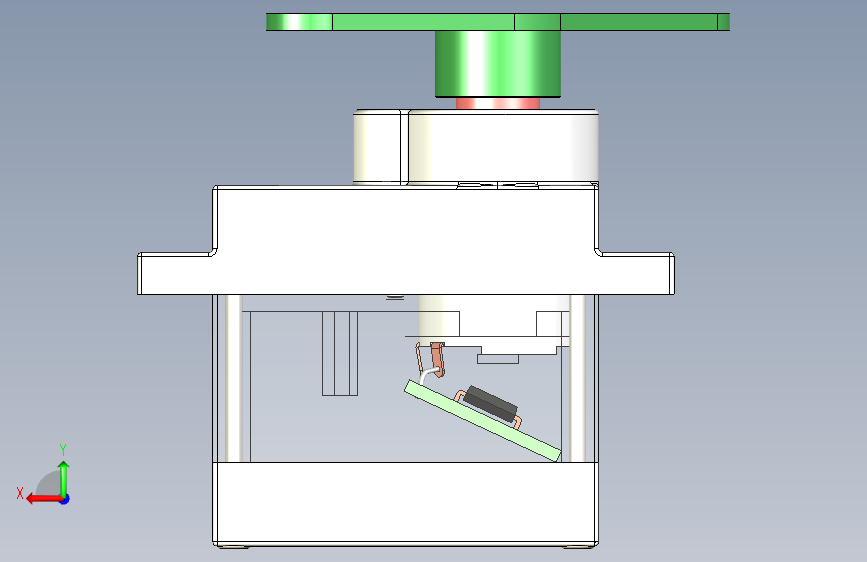Select the tilted green circuit board
867x562 pixels.
[482, 420]
